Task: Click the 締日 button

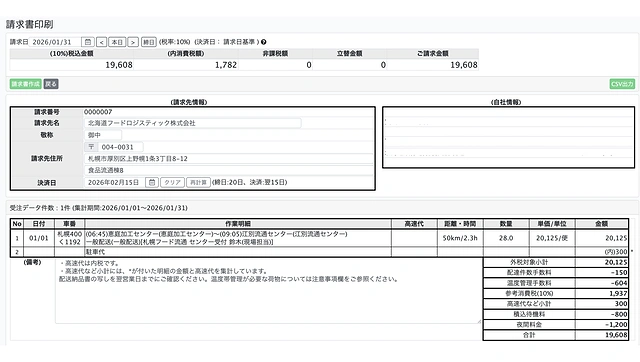Action: coord(149,42)
